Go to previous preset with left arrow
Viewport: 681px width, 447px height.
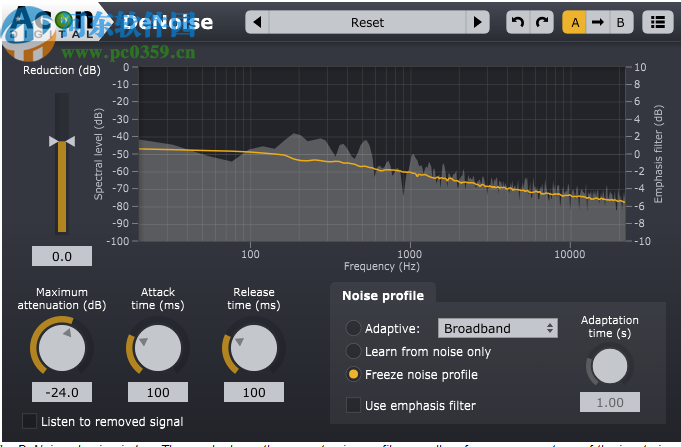point(258,22)
